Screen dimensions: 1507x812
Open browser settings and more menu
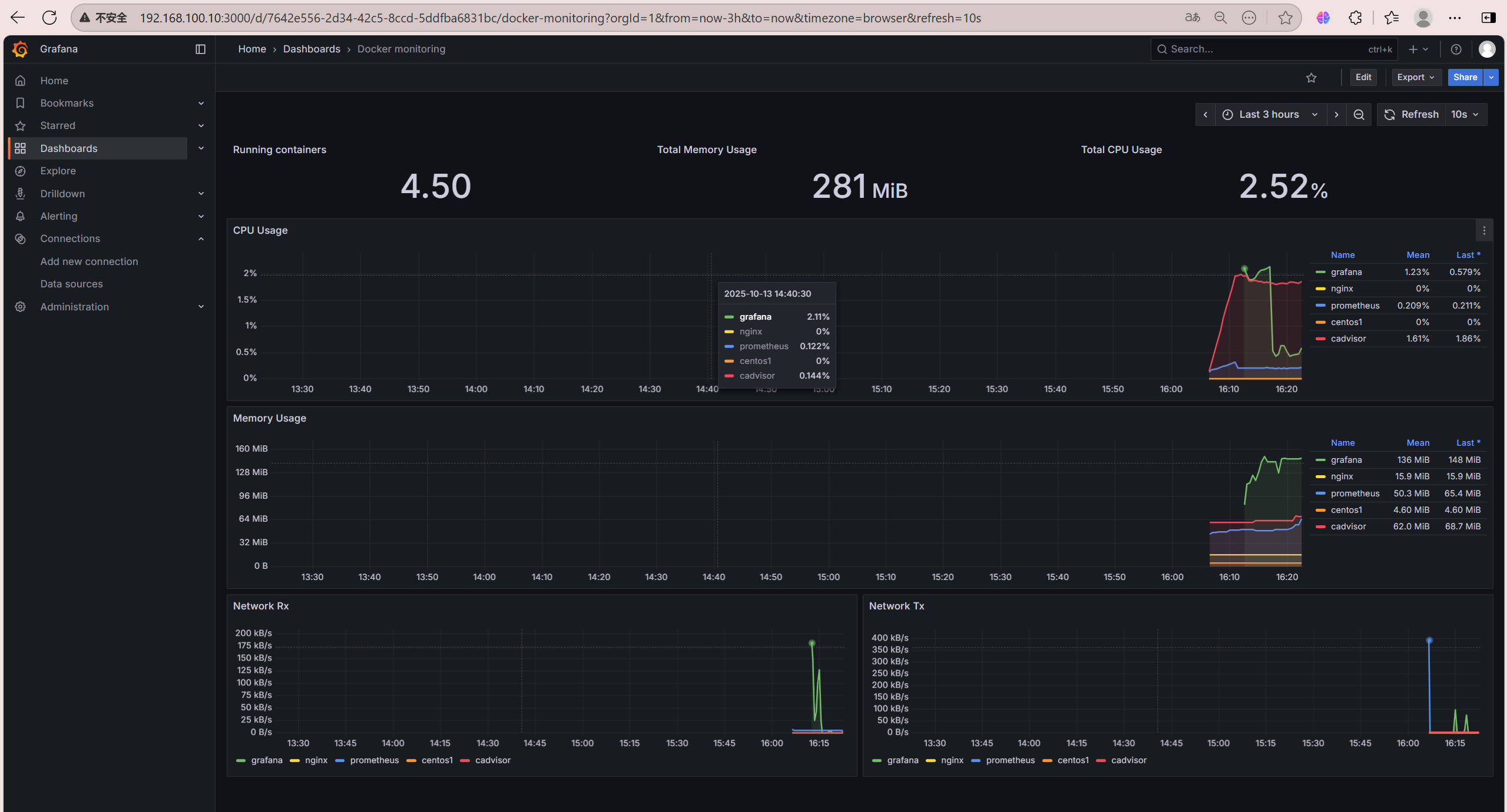(x=1455, y=18)
